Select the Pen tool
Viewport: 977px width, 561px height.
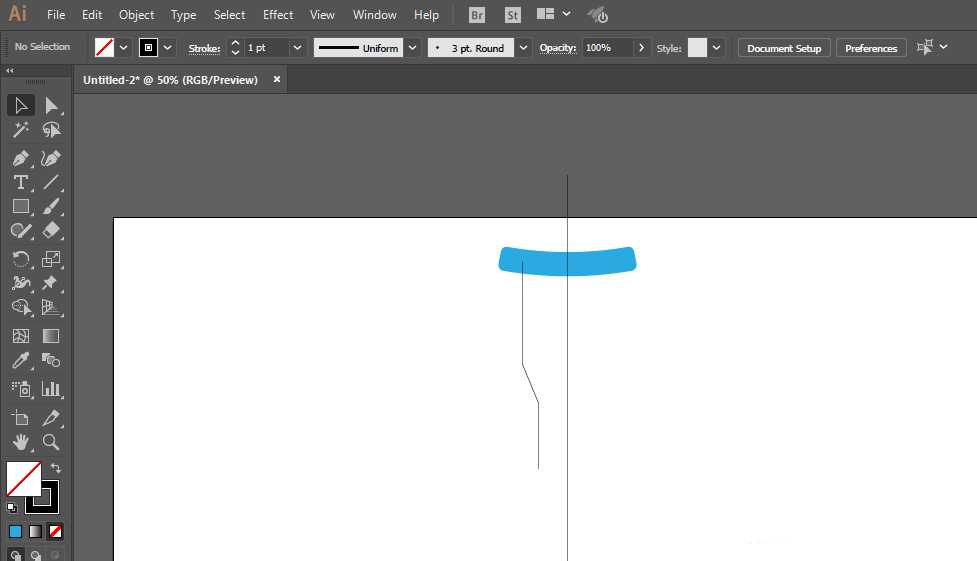coord(20,158)
